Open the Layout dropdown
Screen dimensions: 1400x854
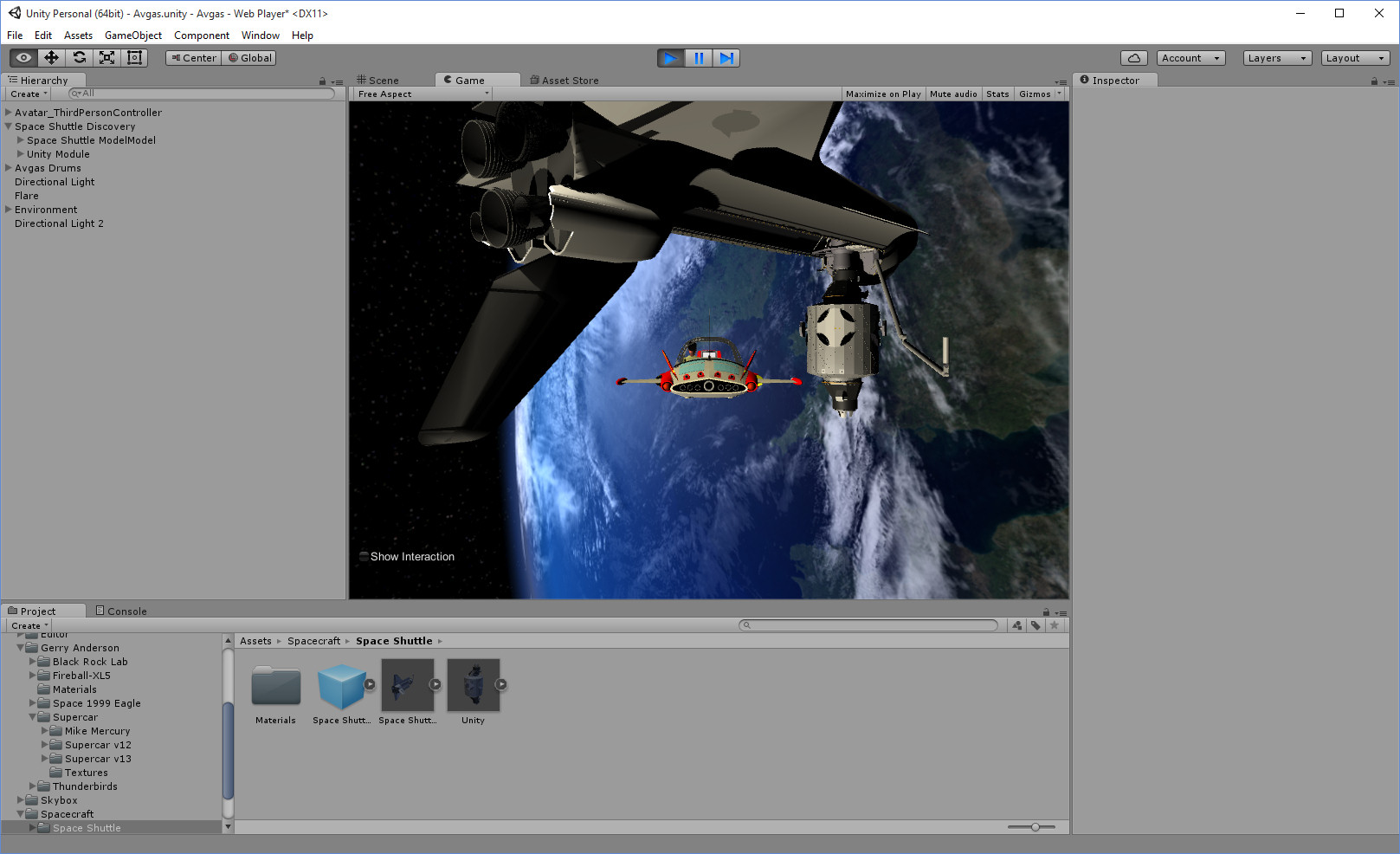tap(1355, 58)
